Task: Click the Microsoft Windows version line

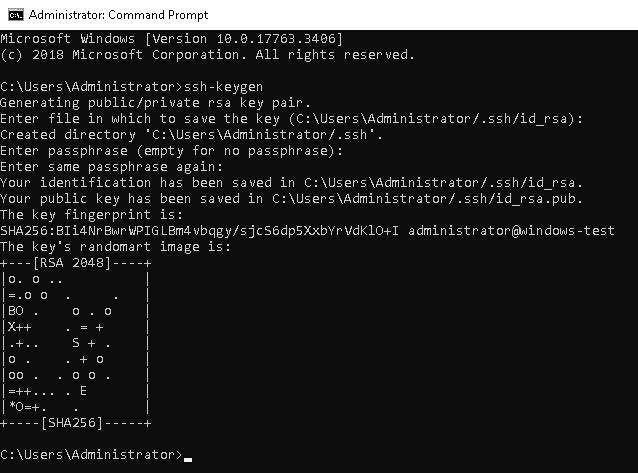Action: click(x=172, y=38)
